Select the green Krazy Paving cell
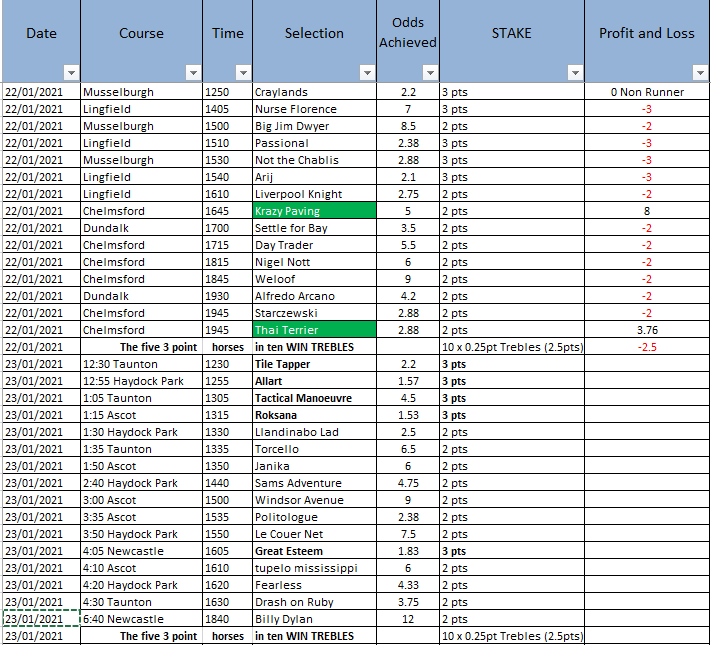 pos(314,211)
